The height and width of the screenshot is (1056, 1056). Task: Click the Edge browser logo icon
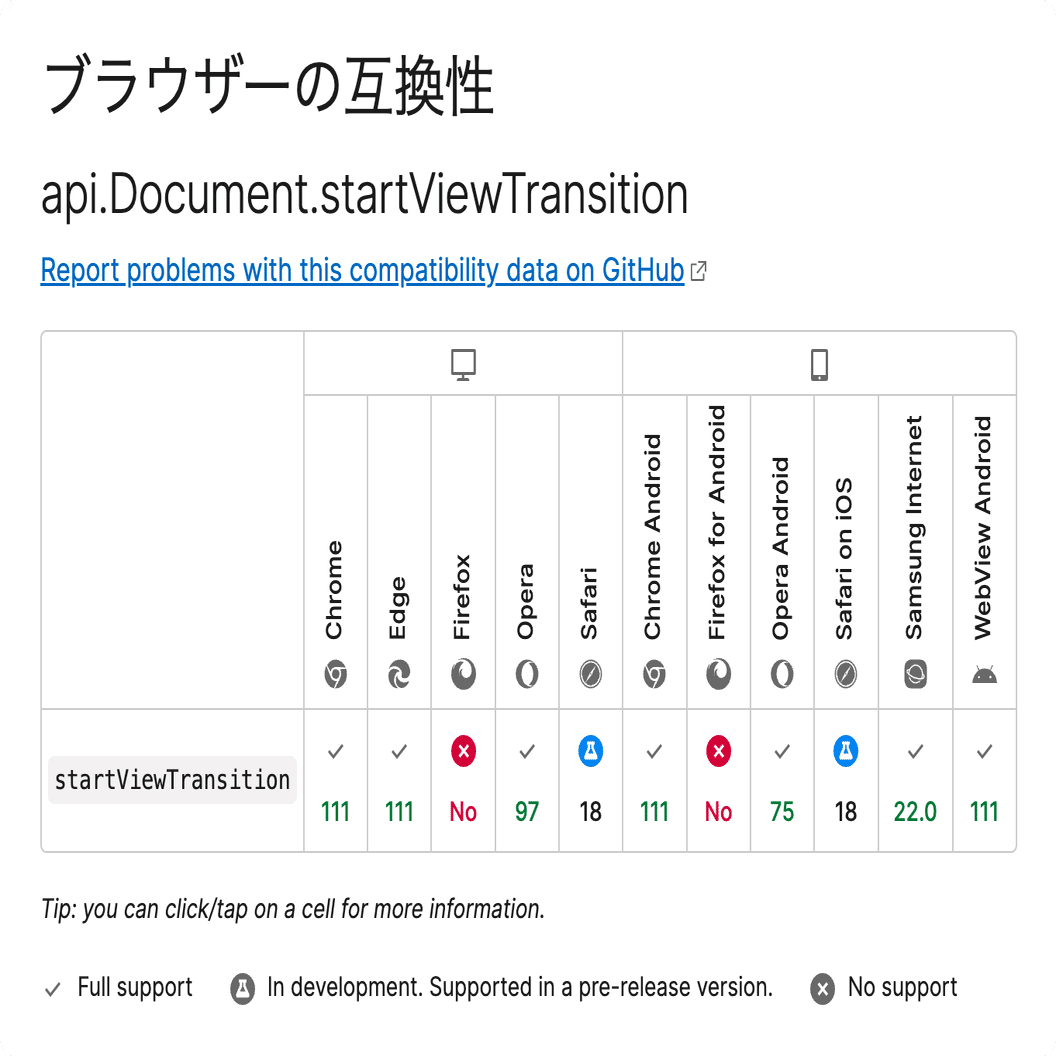tap(399, 676)
